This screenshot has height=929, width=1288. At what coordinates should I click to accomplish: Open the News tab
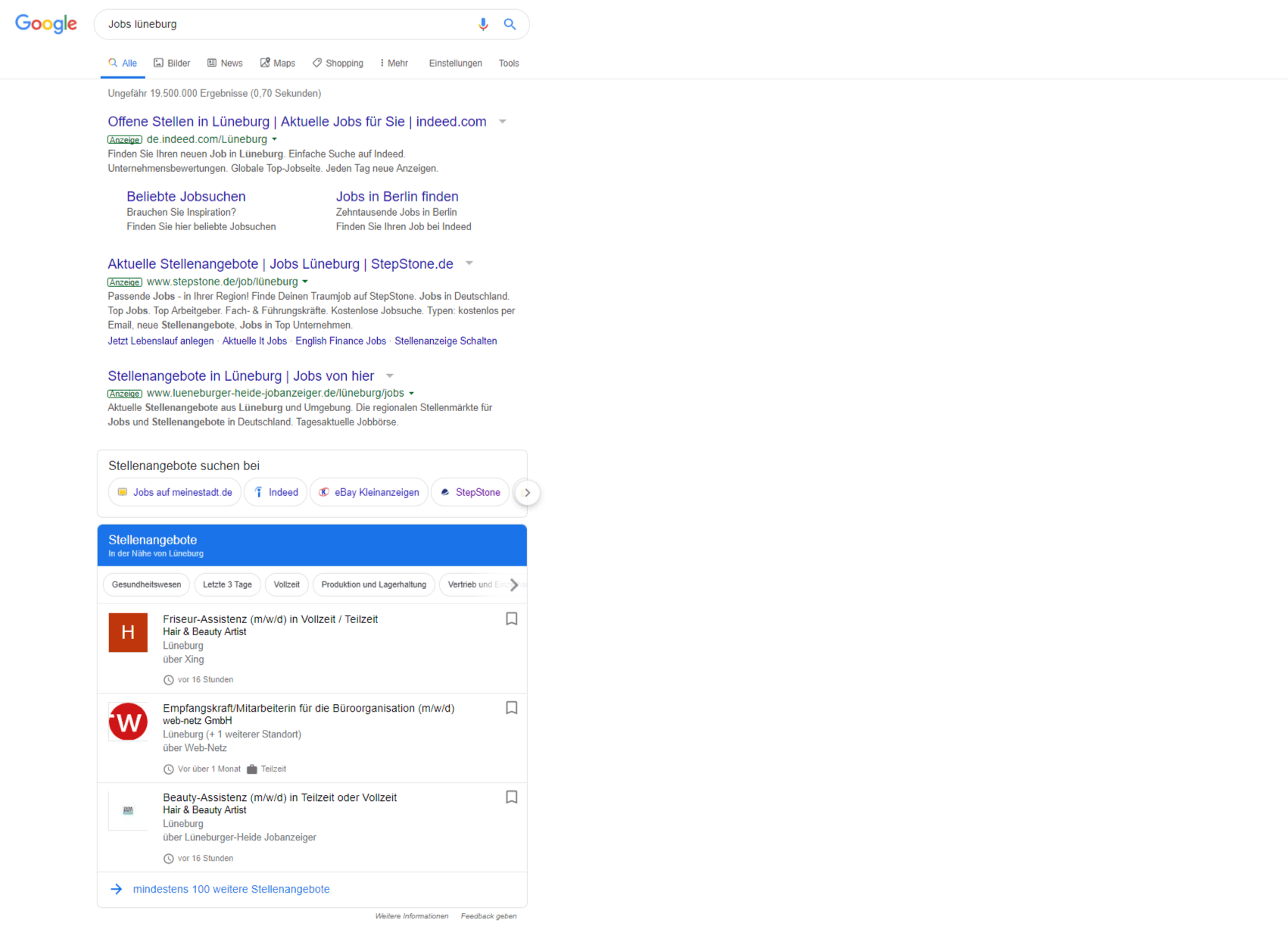(x=225, y=64)
